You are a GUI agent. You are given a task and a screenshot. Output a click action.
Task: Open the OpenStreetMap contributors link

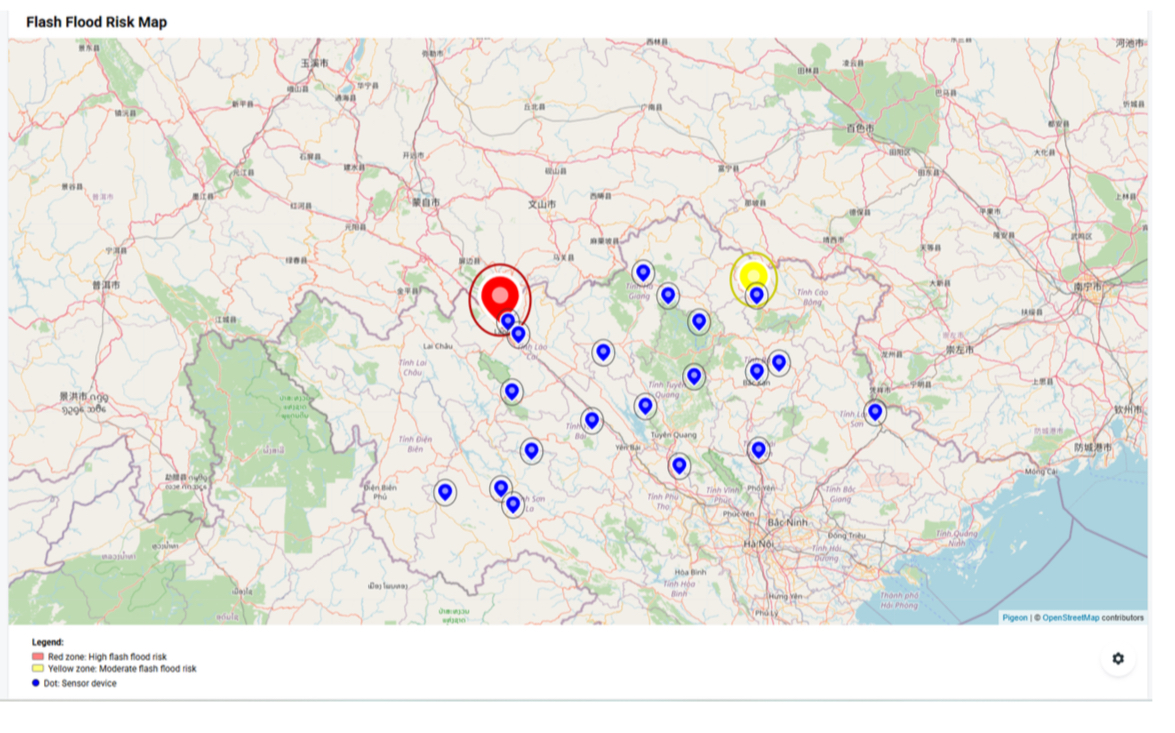(1071, 617)
